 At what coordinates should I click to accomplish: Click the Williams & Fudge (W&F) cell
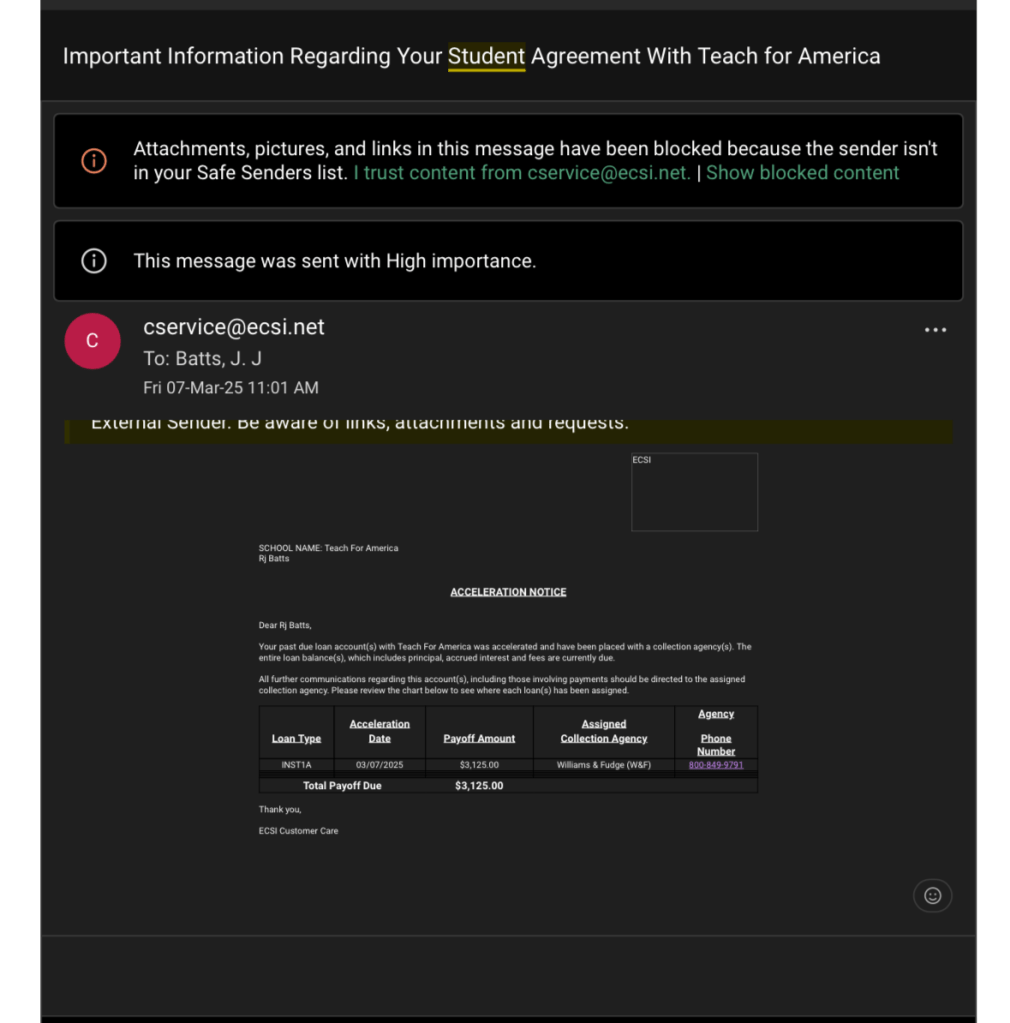pos(603,765)
